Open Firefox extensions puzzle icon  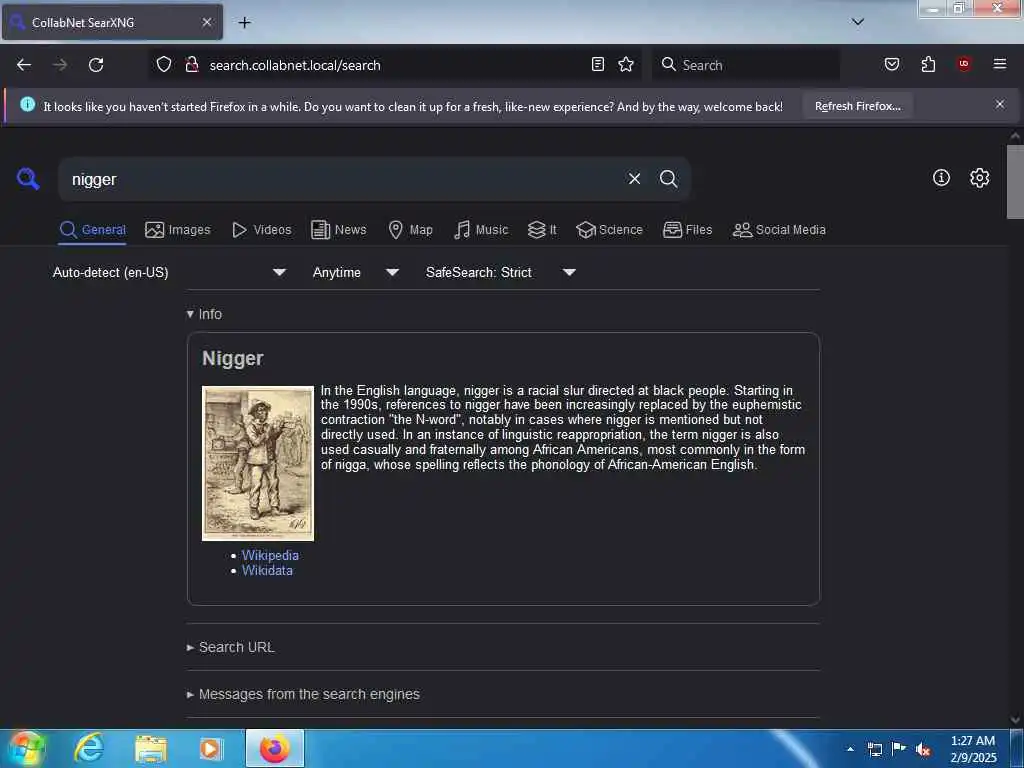point(928,64)
